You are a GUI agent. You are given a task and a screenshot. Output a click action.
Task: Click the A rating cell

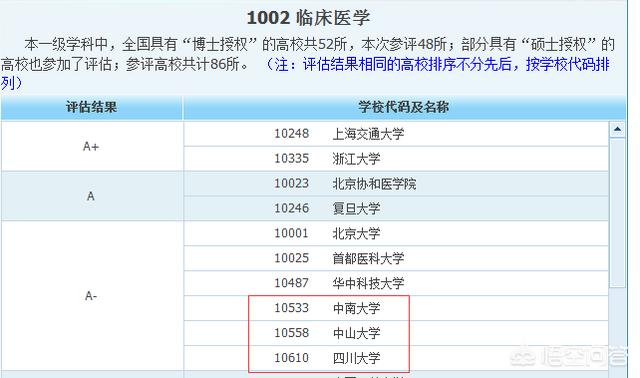pos(91,196)
